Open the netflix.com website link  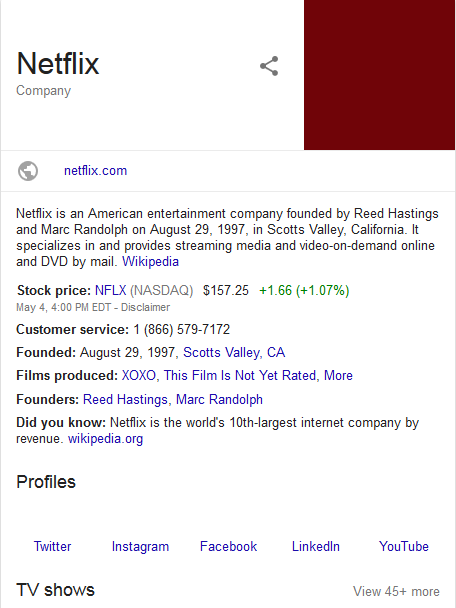95,171
